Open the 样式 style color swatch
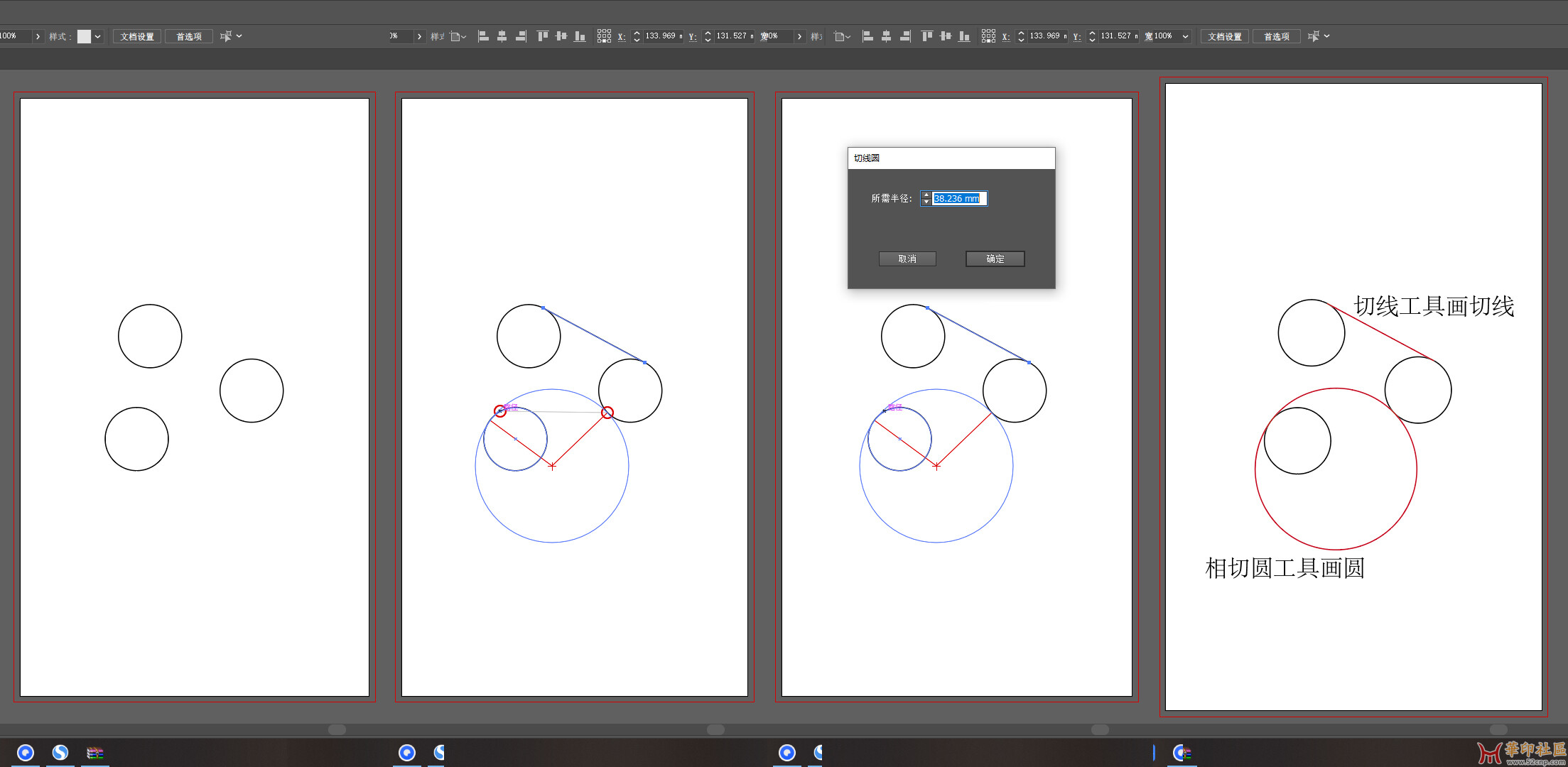Viewport: 1568px width, 767px height. tap(84, 36)
